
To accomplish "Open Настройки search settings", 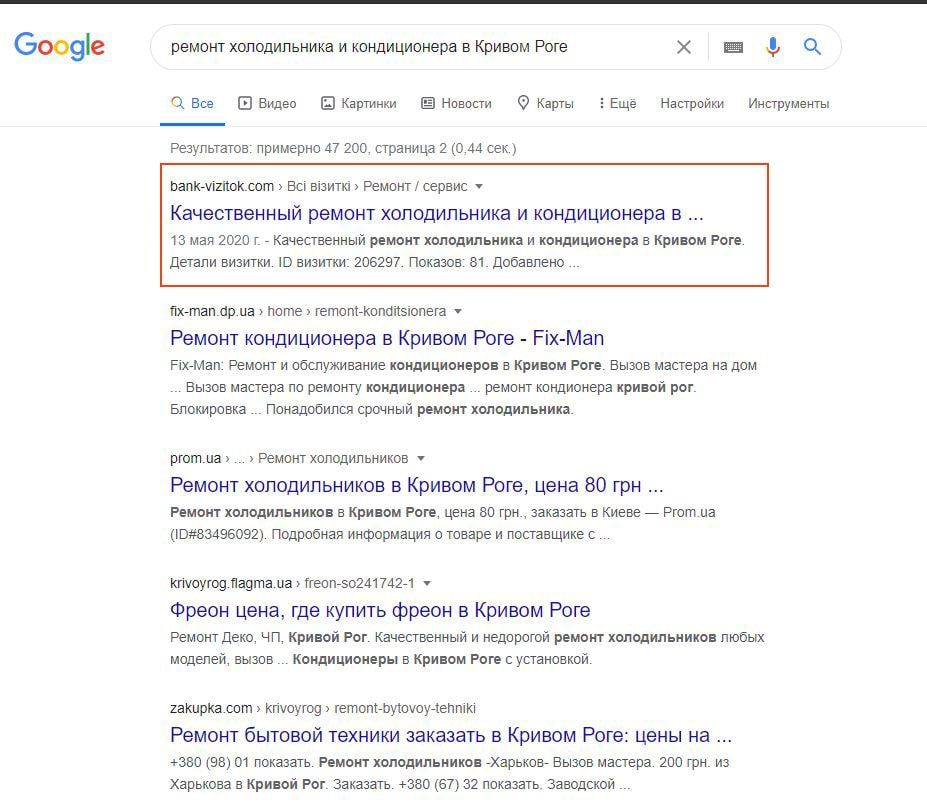I will pyautogui.click(x=692, y=103).
